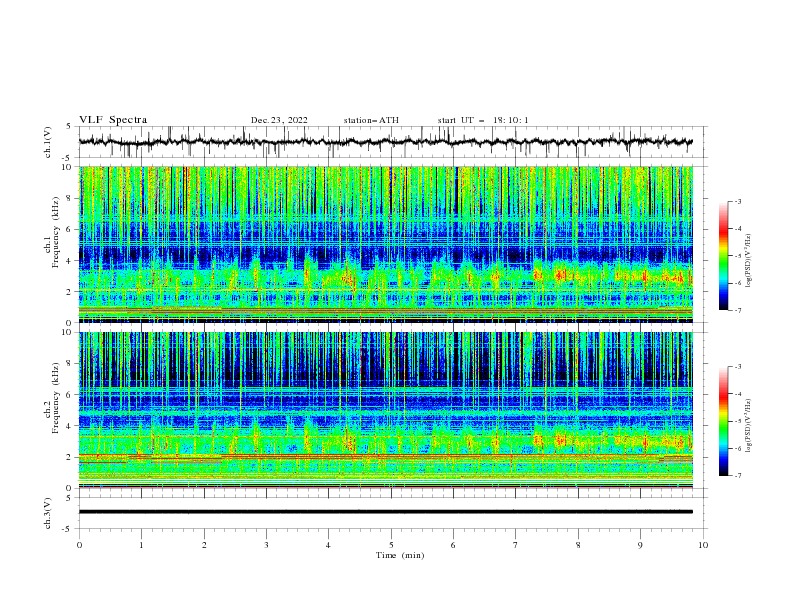Click time axis tick label "5"
The height and width of the screenshot is (612, 792).
[391, 545]
